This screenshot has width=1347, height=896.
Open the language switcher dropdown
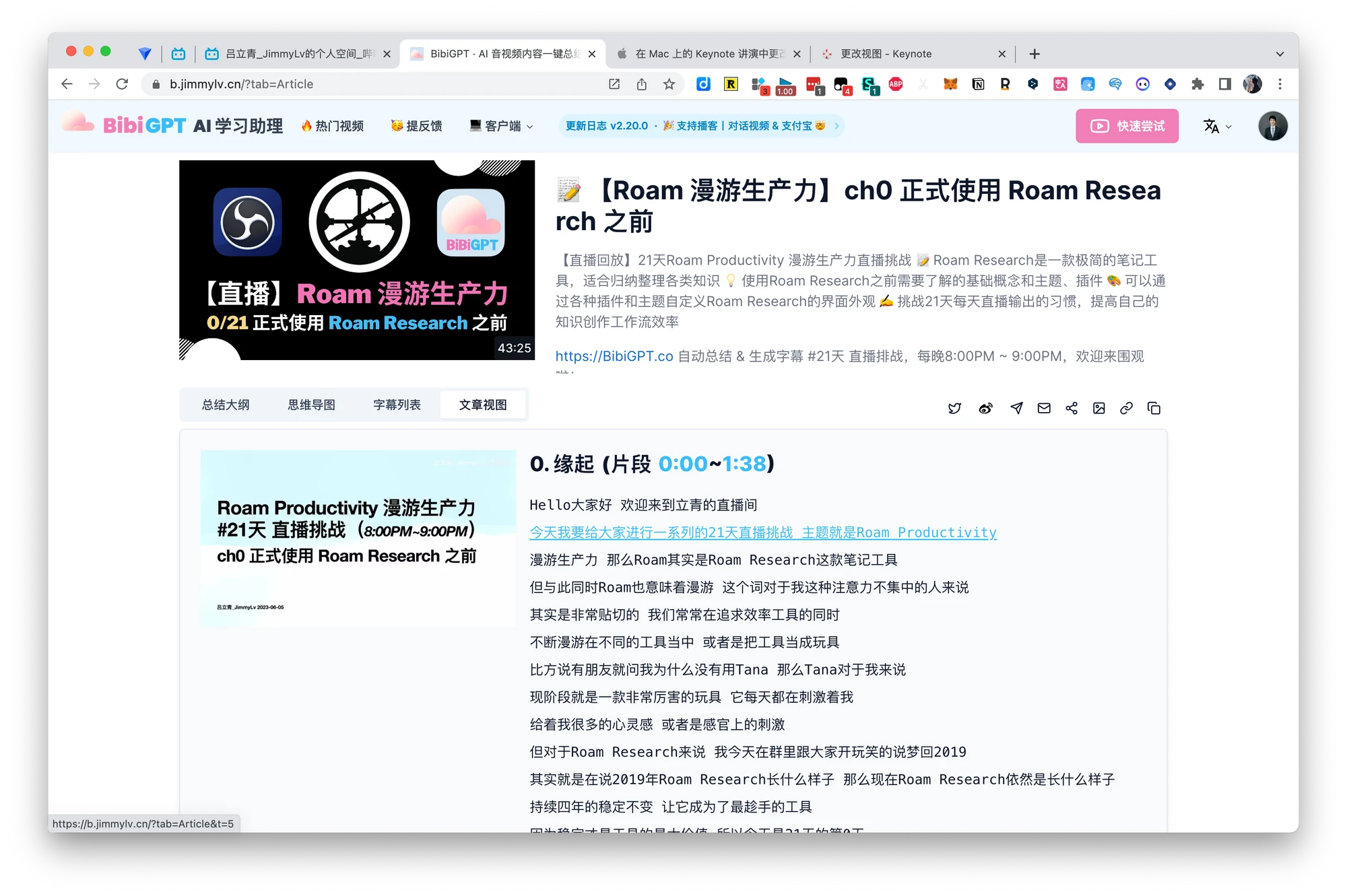(1218, 126)
